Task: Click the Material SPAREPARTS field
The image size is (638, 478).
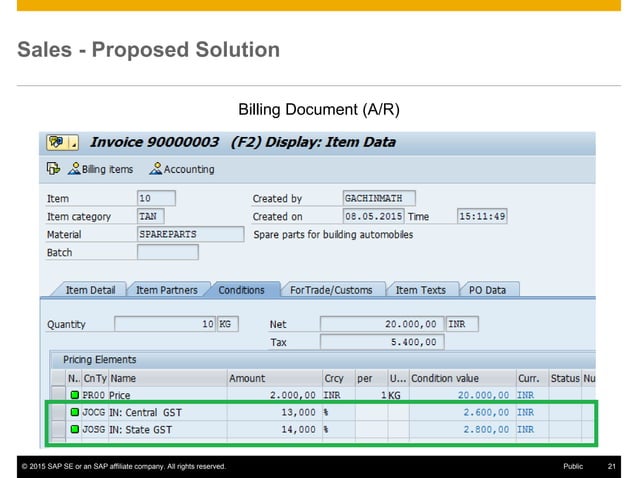Action: pos(190,234)
